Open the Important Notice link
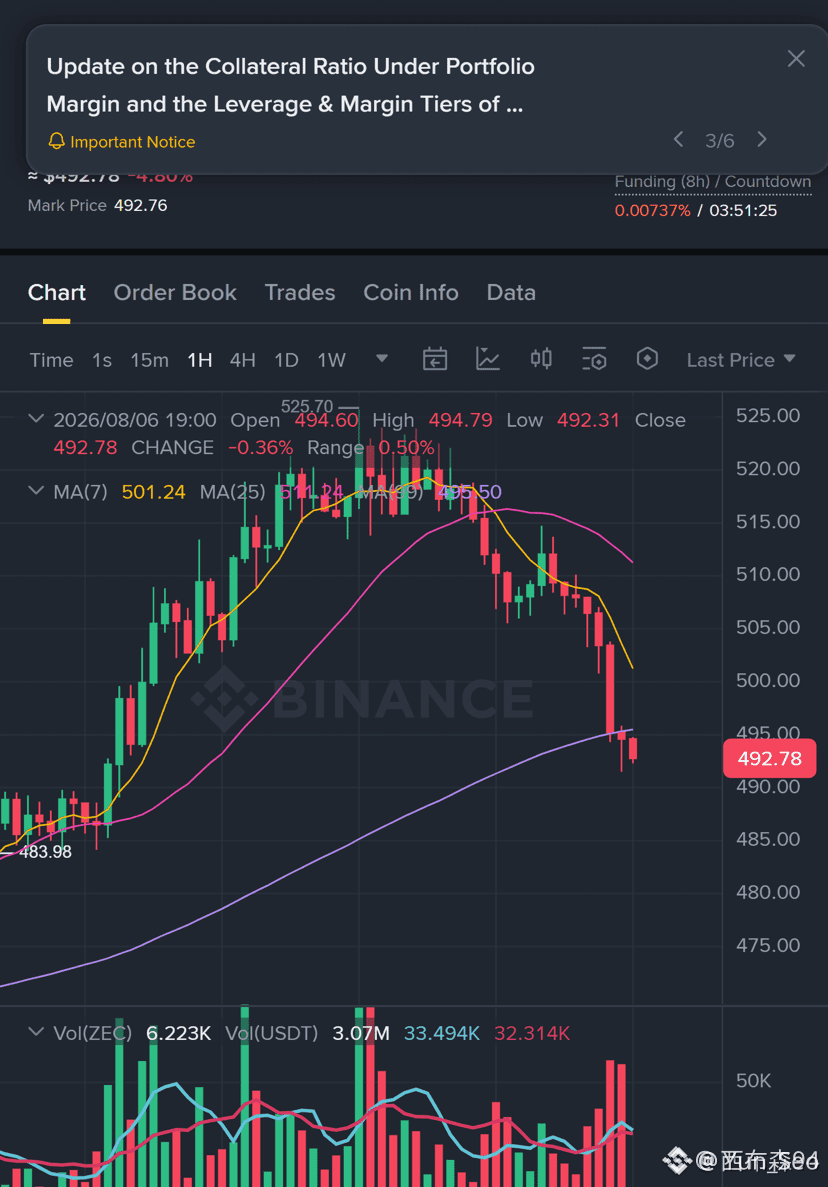Screen dimensions: 828x1187 point(122,142)
